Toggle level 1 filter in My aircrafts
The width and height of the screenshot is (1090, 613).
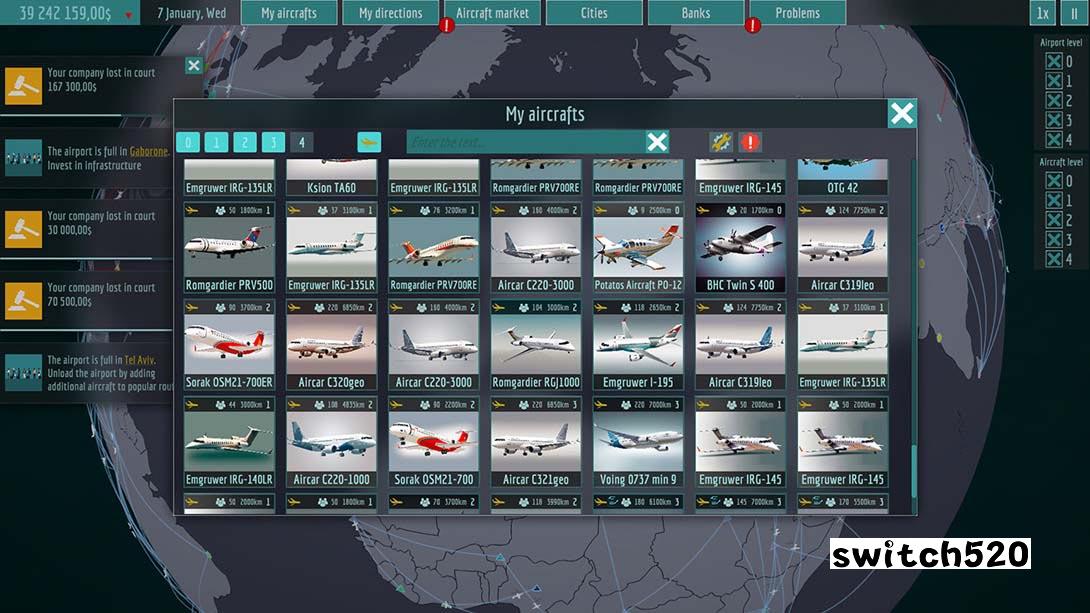(x=216, y=142)
